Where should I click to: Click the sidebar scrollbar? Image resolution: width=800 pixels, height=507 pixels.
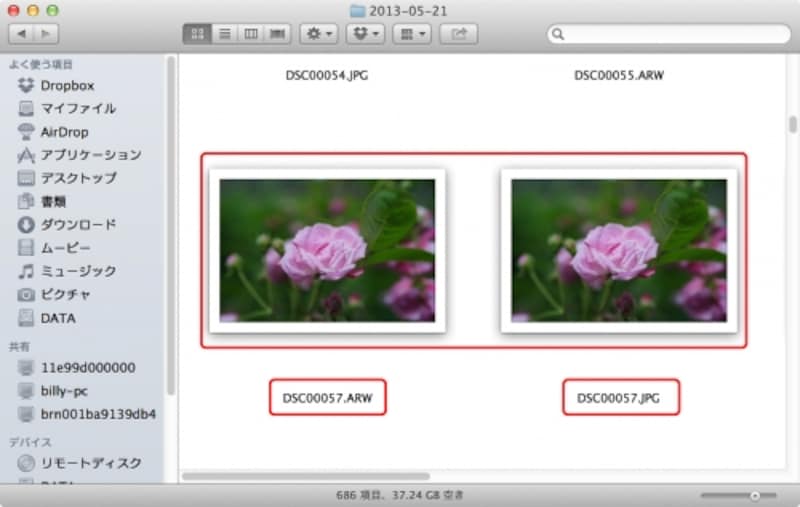pyautogui.click(x=171, y=226)
